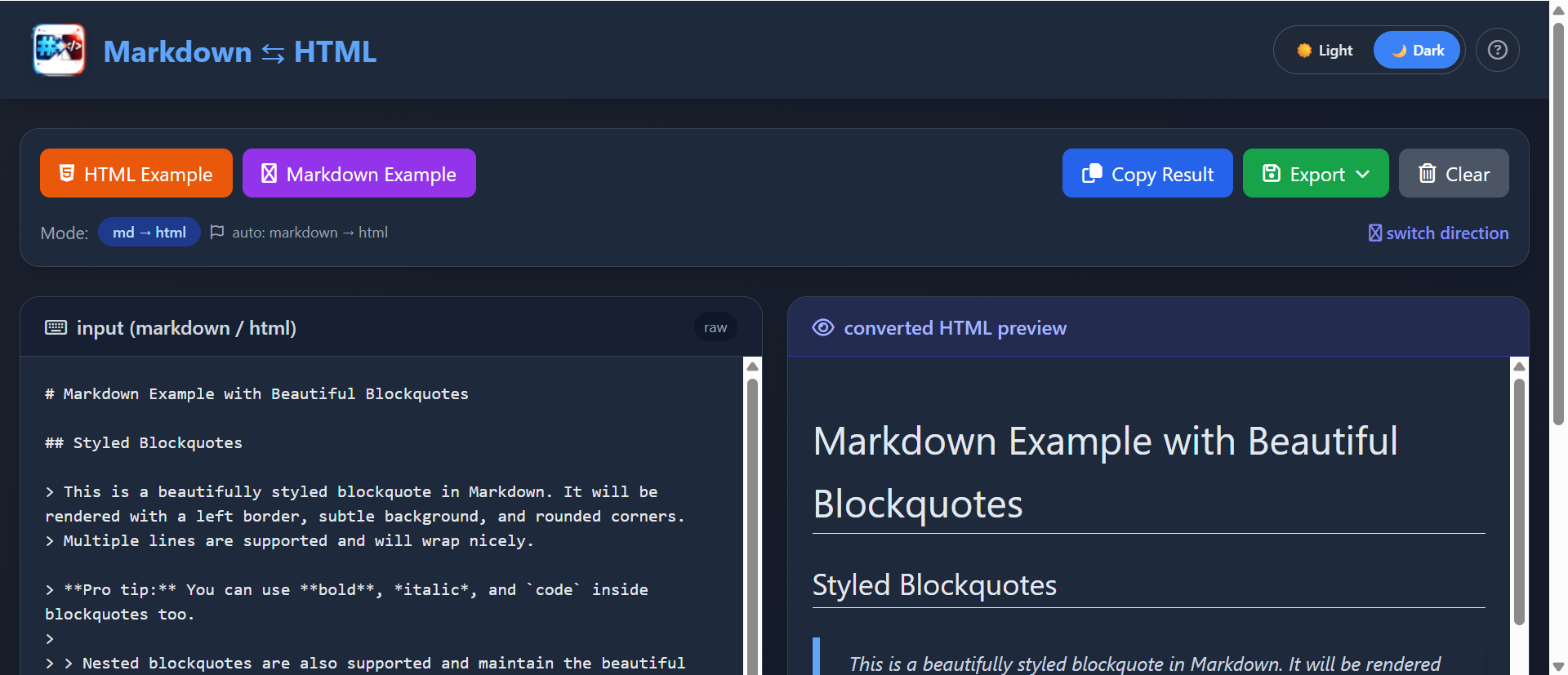This screenshot has width=1568, height=675.
Task: Click the 'input (markdown / html)' label
Action: click(186, 327)
